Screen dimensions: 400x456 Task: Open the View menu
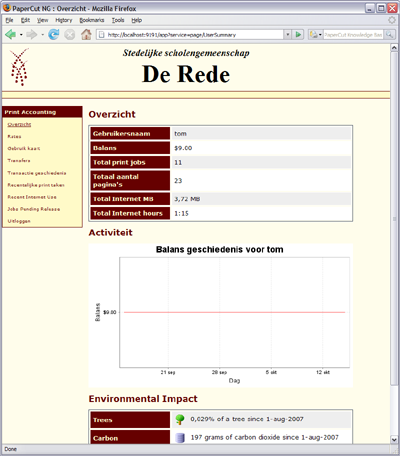coord(42,20)
